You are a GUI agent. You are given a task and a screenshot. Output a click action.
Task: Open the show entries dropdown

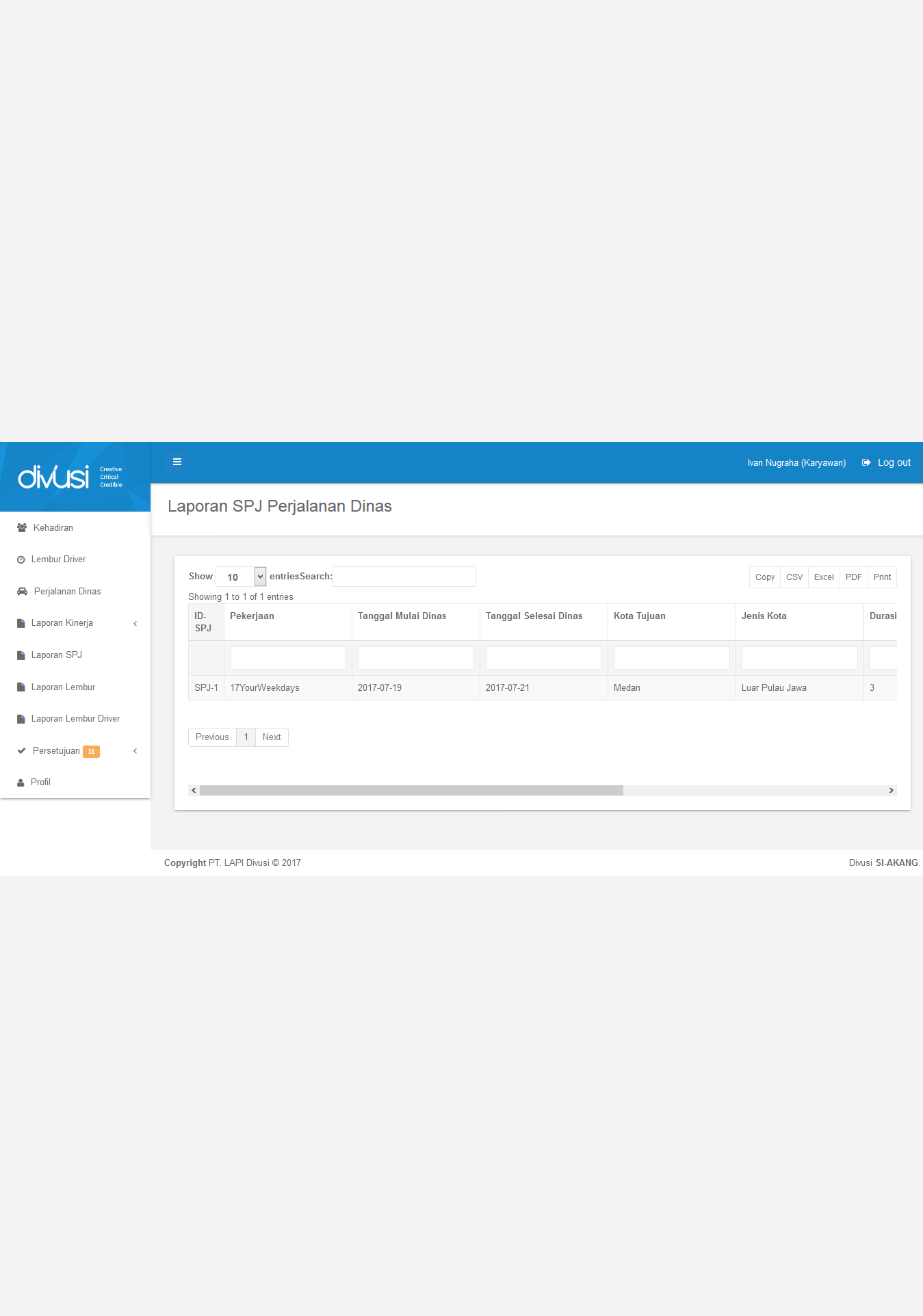tap(241, 577)
